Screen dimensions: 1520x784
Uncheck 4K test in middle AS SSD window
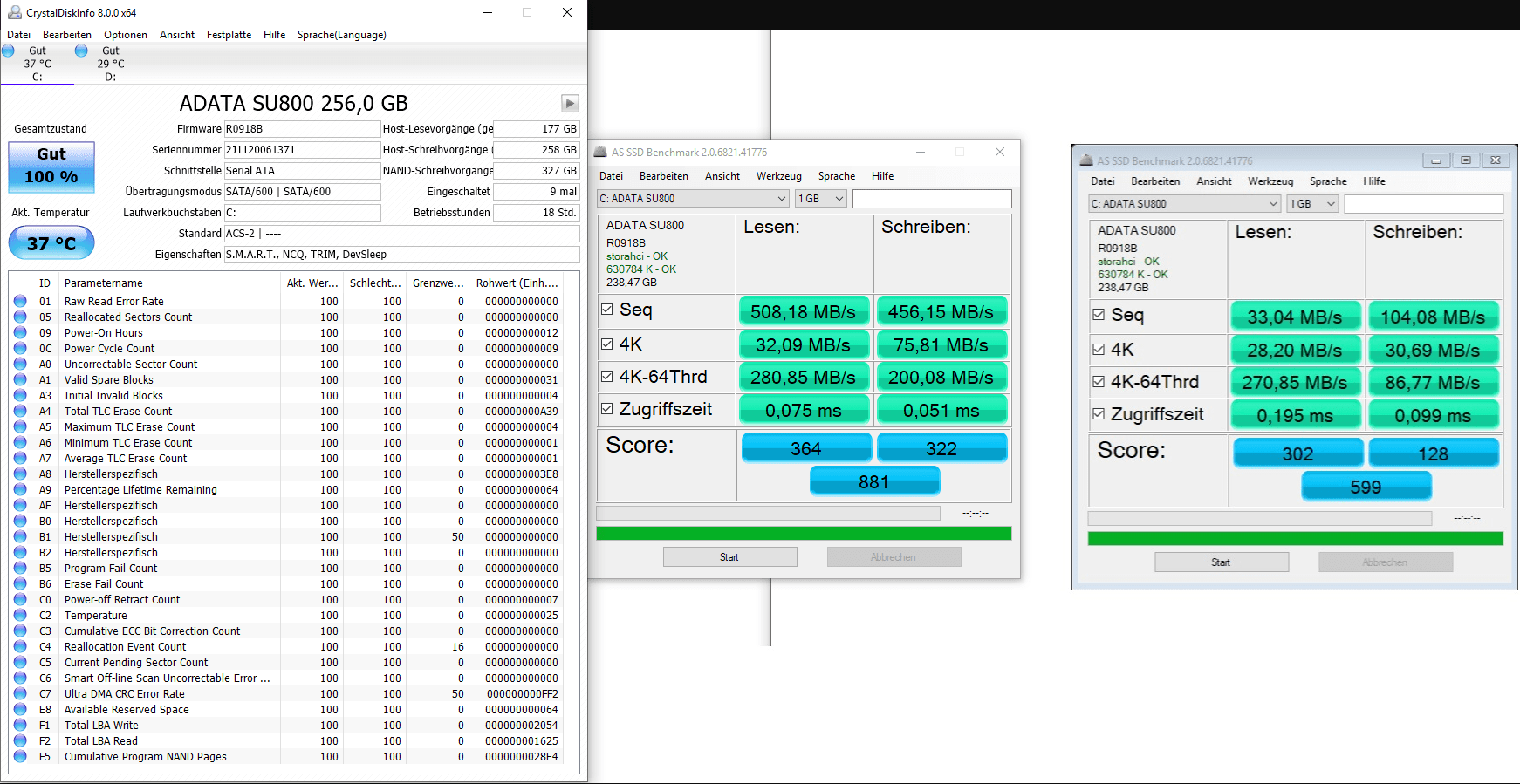point(607,344)
